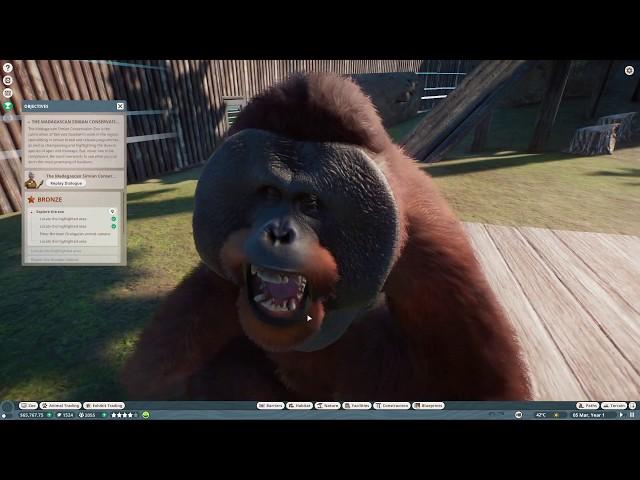The image size is (640, 480).
Task: Open the Nature build tab
Action: 327,406
